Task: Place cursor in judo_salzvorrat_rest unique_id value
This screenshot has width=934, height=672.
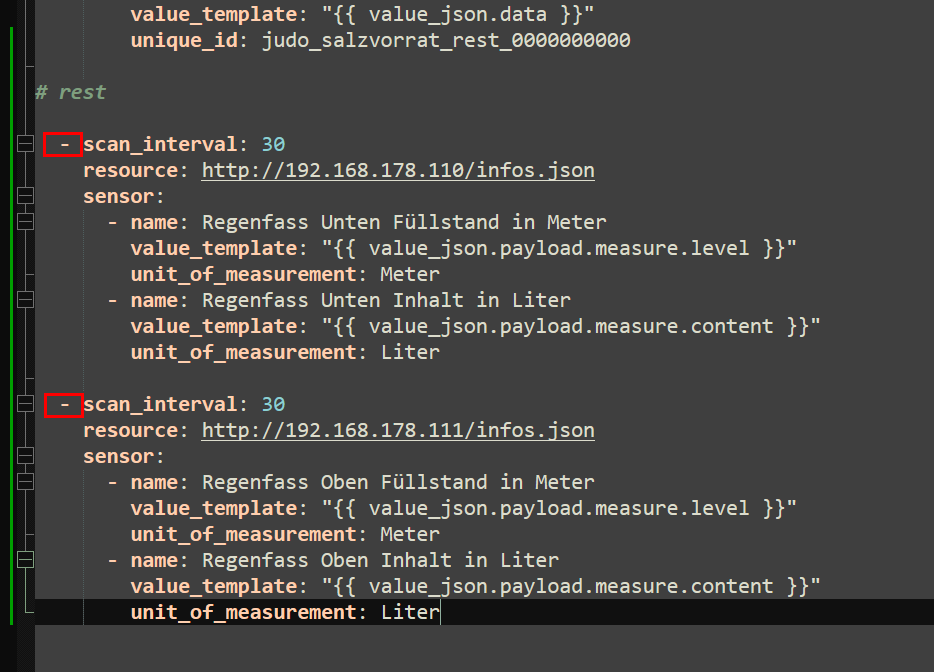Action: [x=446, y=40]
